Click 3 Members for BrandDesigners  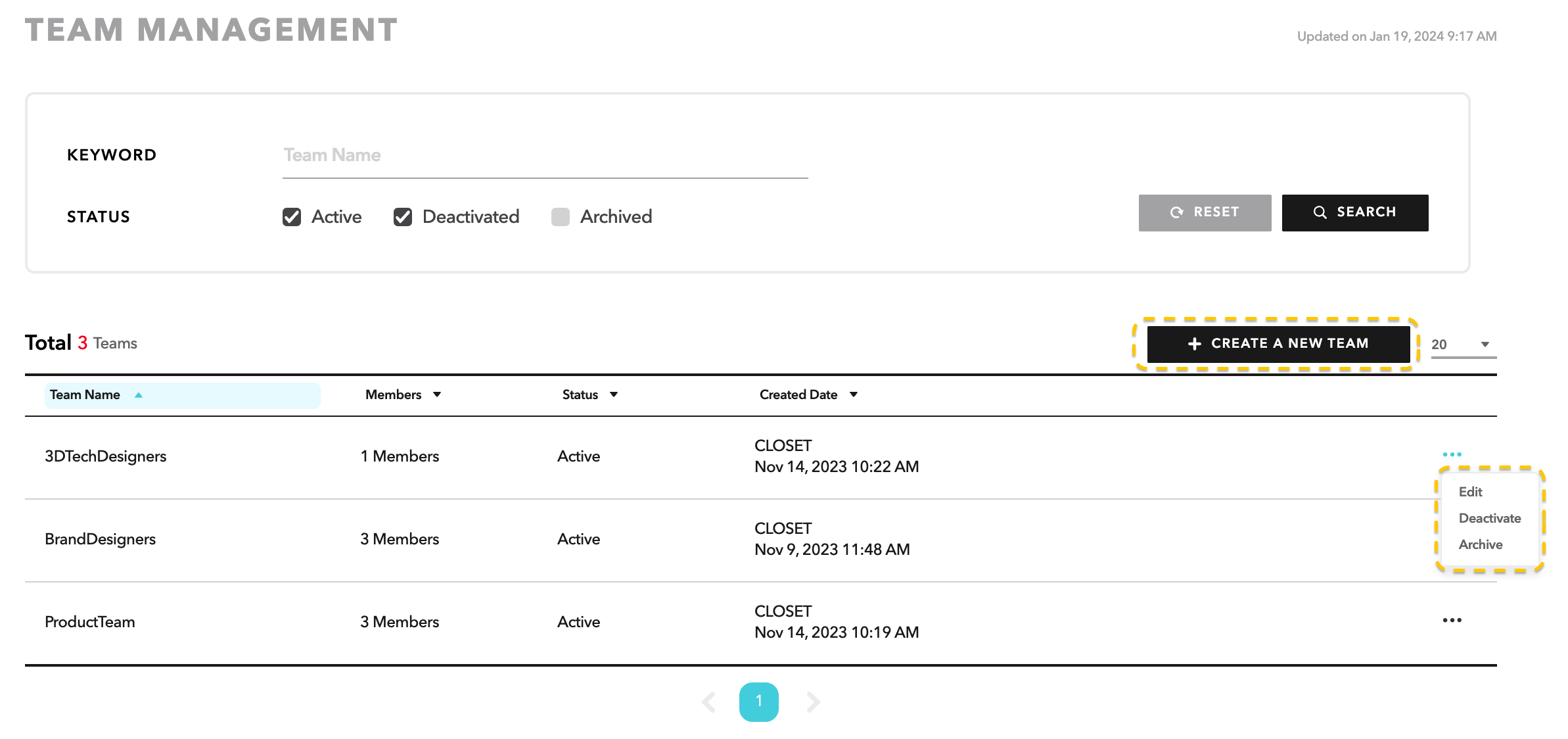pyautogui.click(x=400, y=539)
